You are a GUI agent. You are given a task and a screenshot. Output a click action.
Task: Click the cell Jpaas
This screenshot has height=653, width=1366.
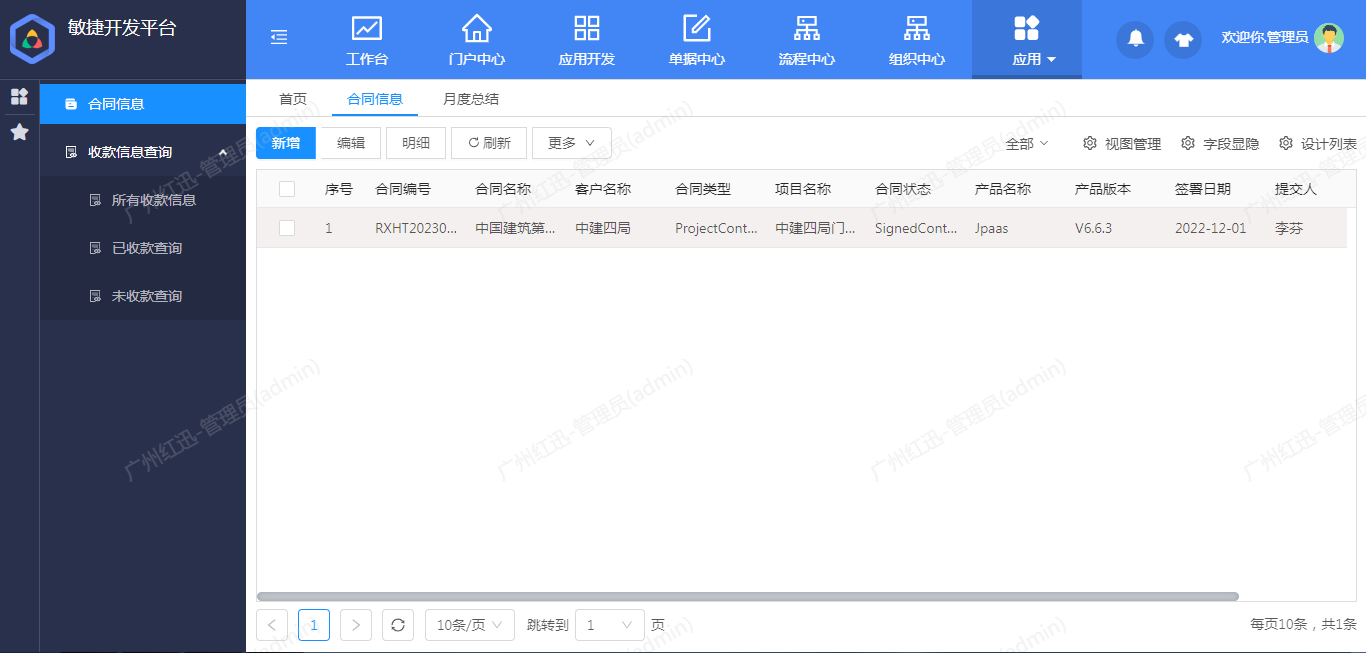pos(992,228)
